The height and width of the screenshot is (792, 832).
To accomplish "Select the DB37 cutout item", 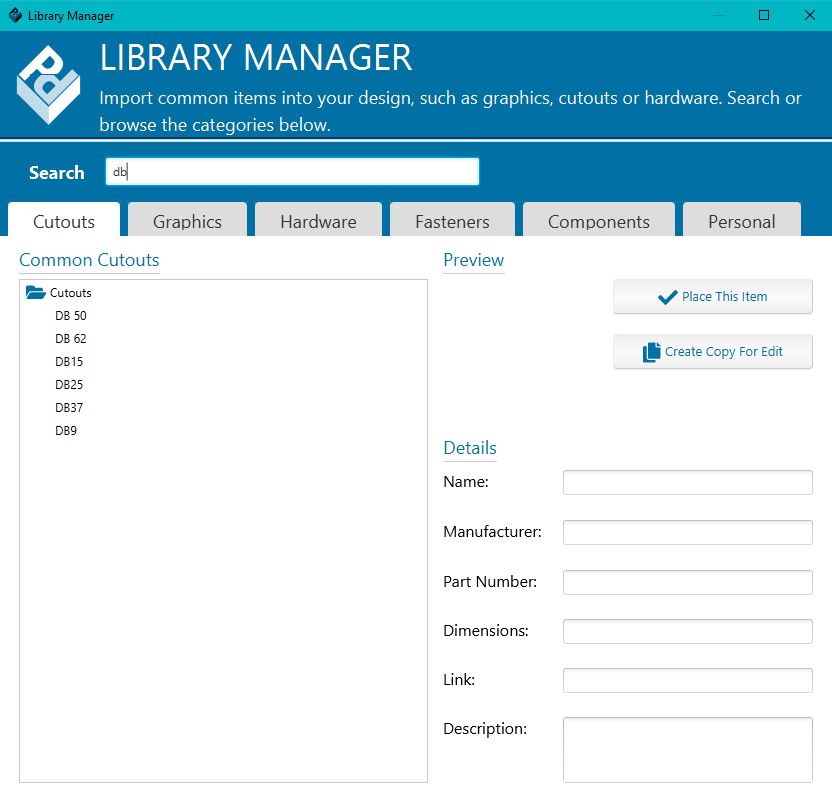I will tap(68, 407).
